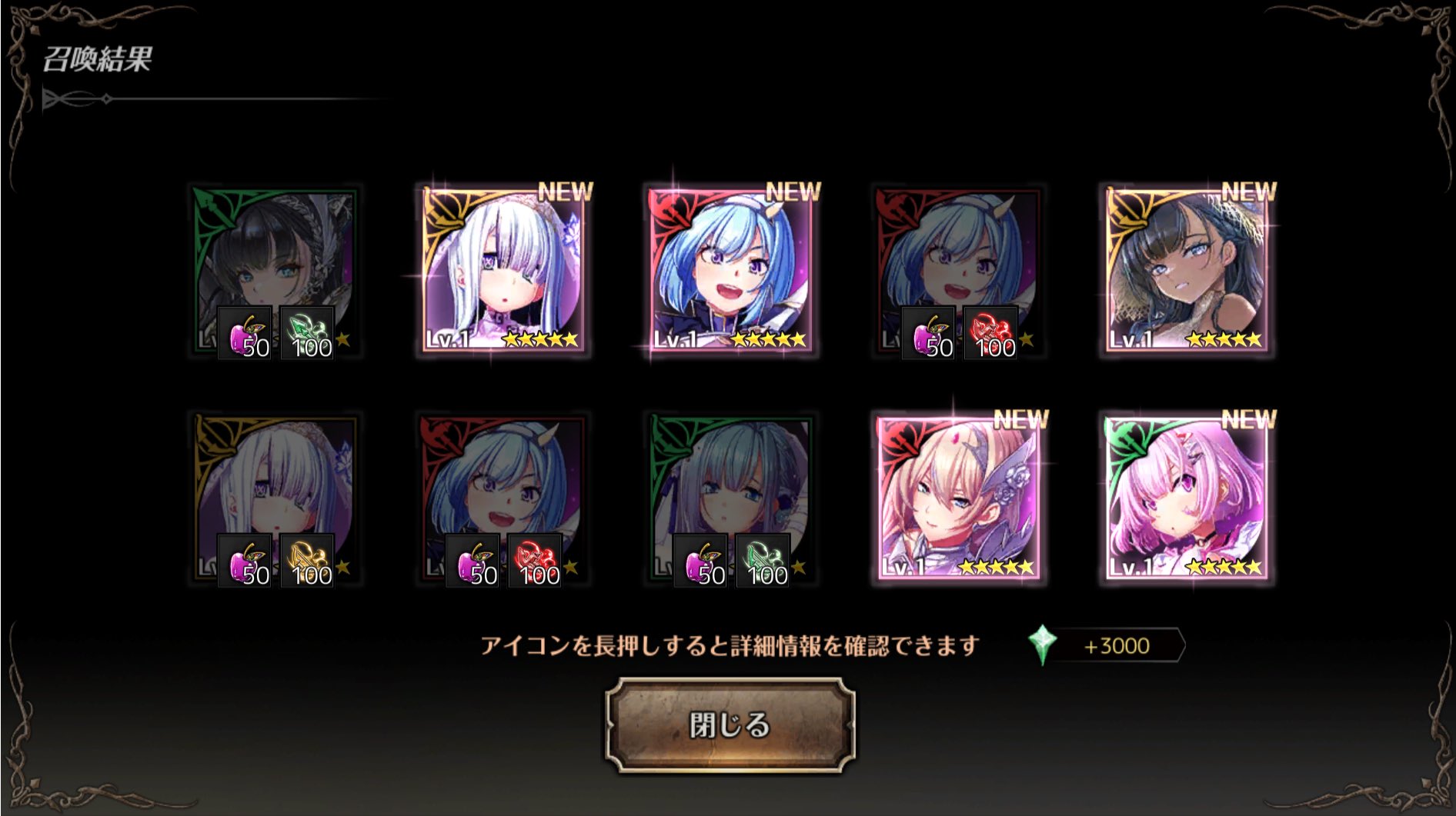Select the new pink-haired character card

pyautogui.click(x=1186, y=498)
